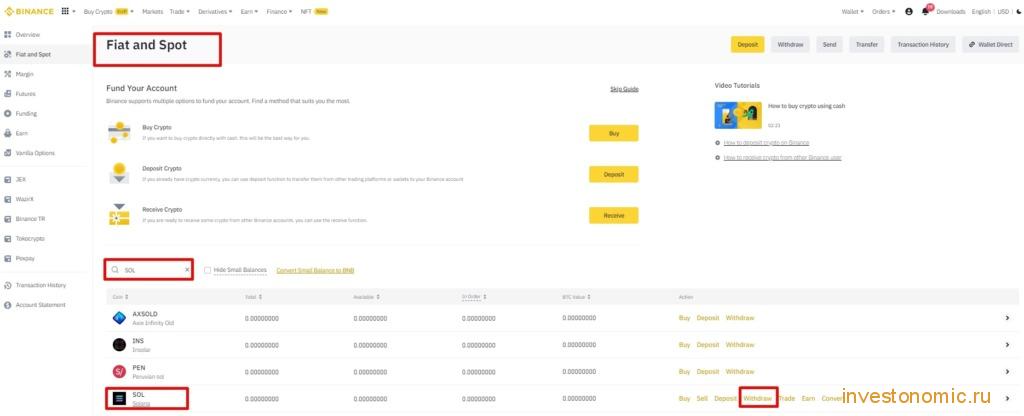
Task: Expand the PEN row chevron
Action: pos(1008,372)
